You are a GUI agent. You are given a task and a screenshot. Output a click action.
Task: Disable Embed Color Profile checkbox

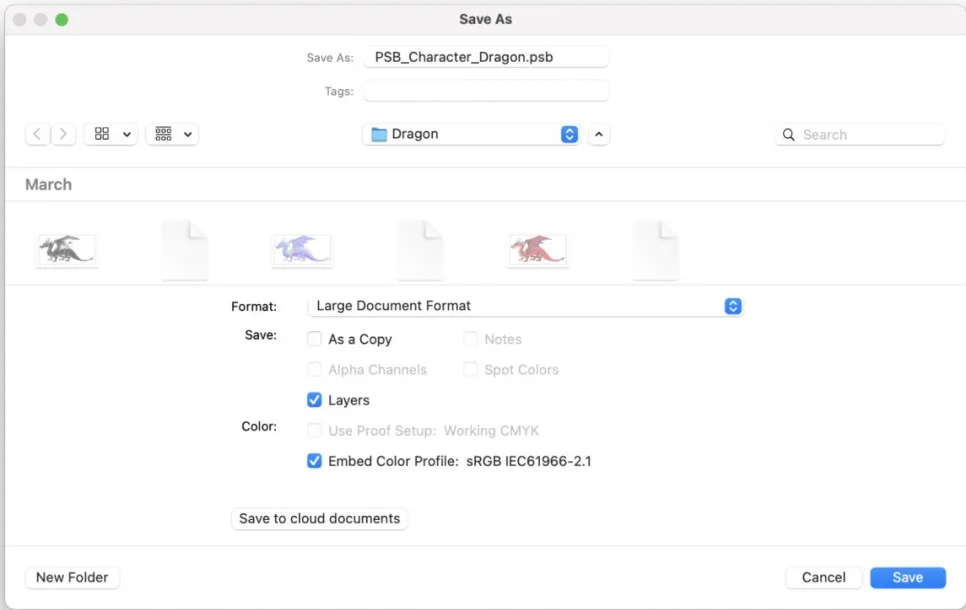[x=315, y=461]
